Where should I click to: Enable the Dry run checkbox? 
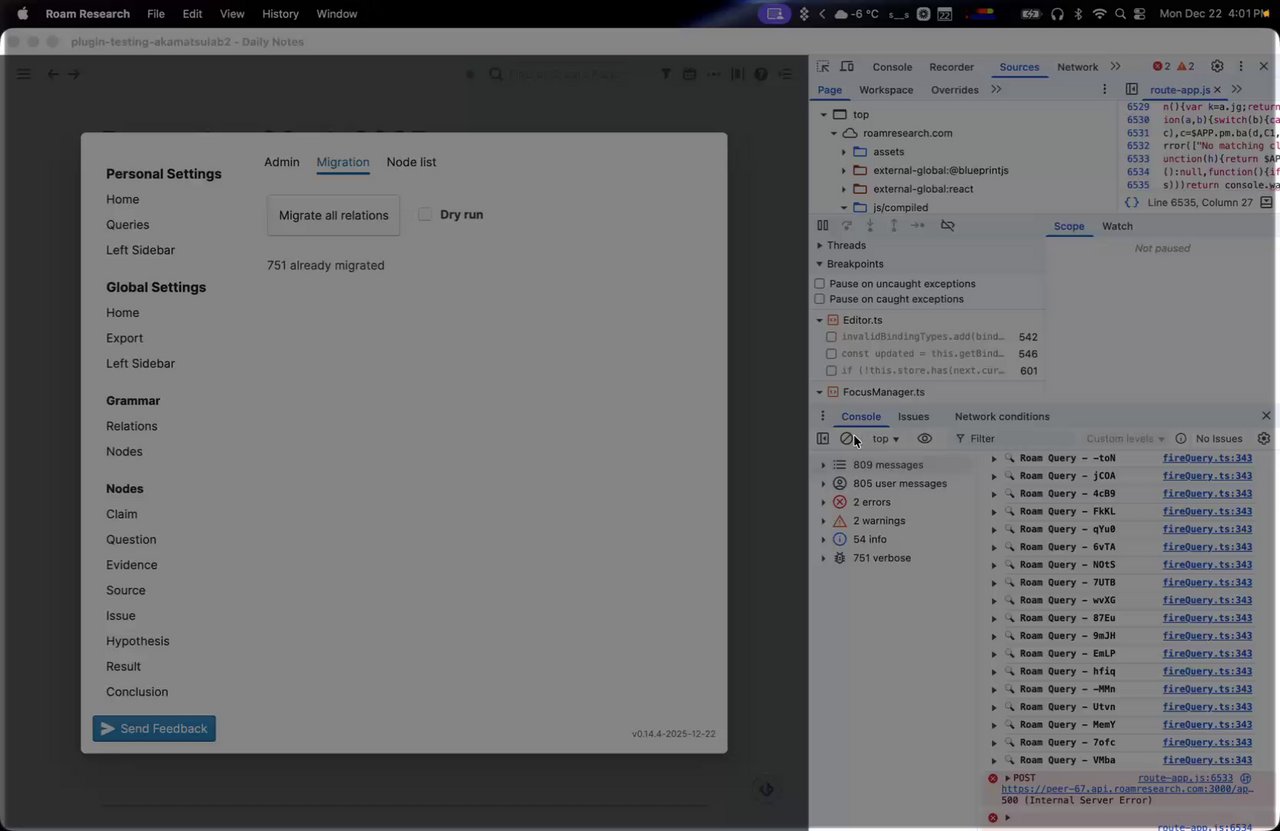pyautogui.click(x=425, y=214)
